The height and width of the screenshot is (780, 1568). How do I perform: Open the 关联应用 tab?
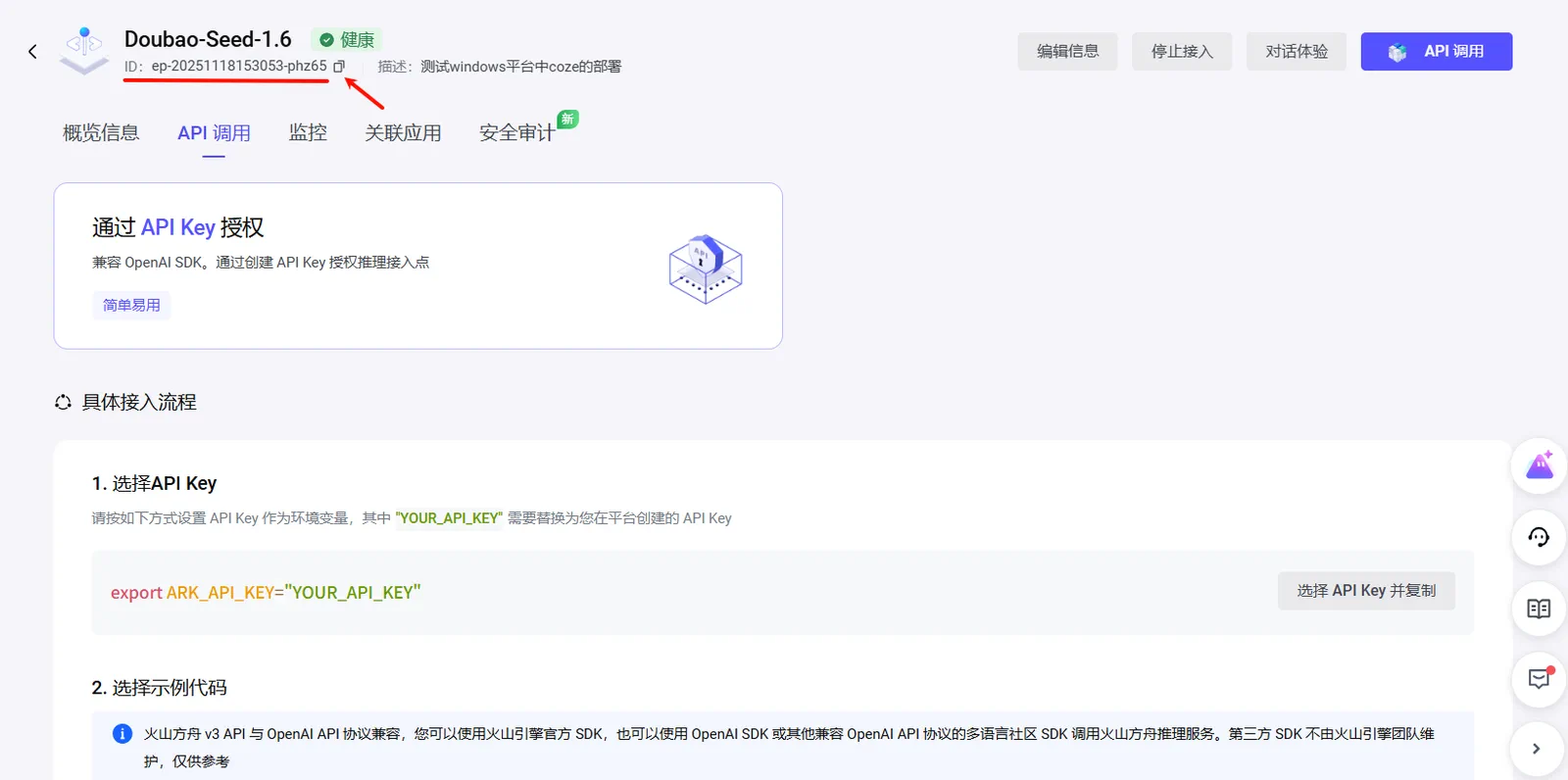click(x=403, y=133)
